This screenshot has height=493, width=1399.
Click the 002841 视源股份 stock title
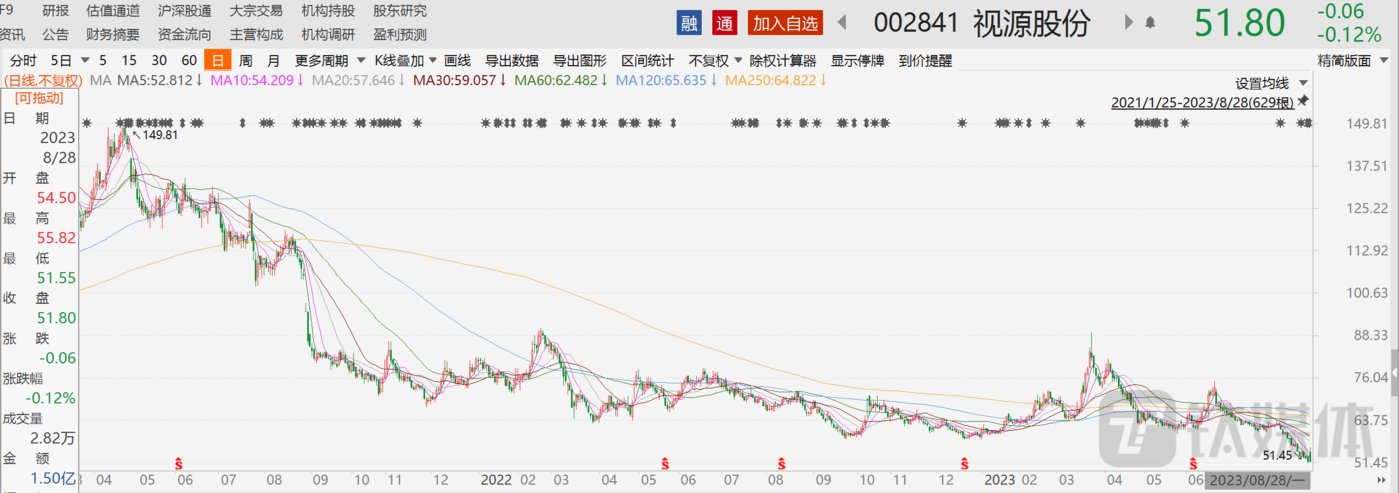(982, 22)
